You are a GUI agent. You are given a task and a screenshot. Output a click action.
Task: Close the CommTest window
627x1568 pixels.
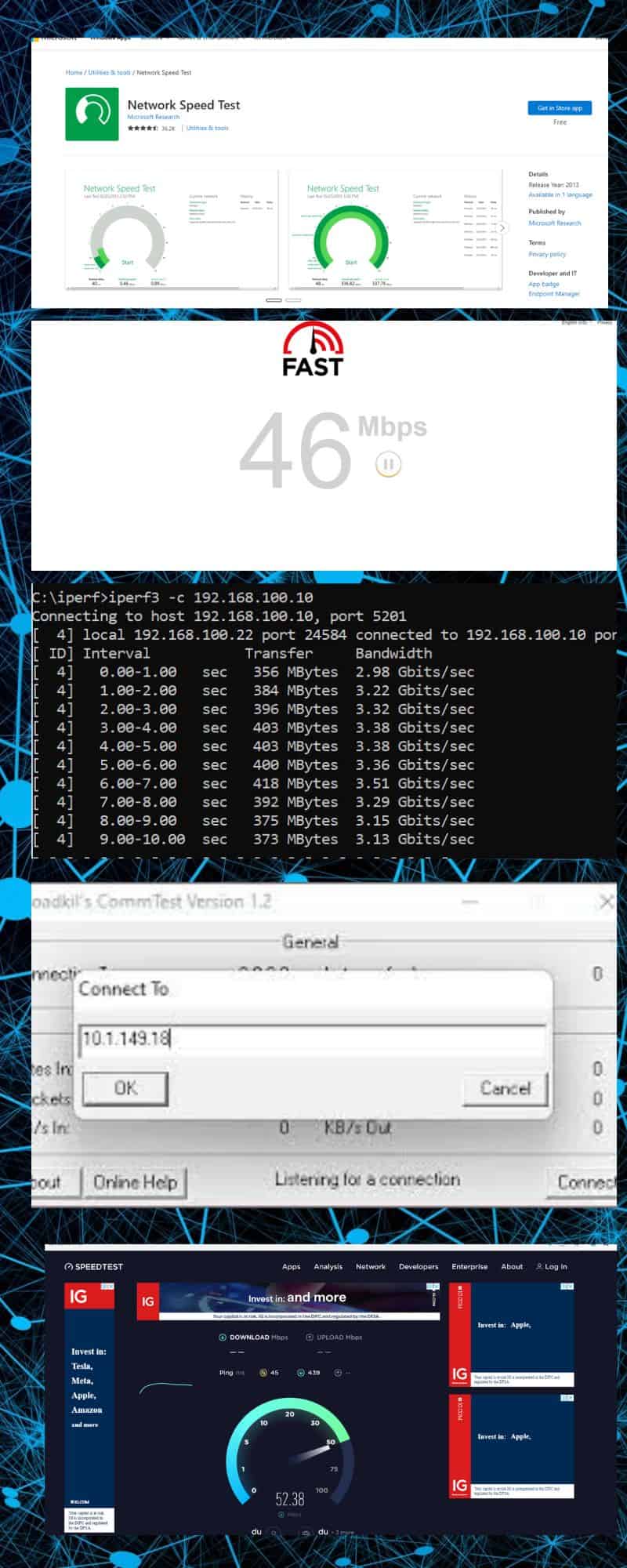click(606, 902)
